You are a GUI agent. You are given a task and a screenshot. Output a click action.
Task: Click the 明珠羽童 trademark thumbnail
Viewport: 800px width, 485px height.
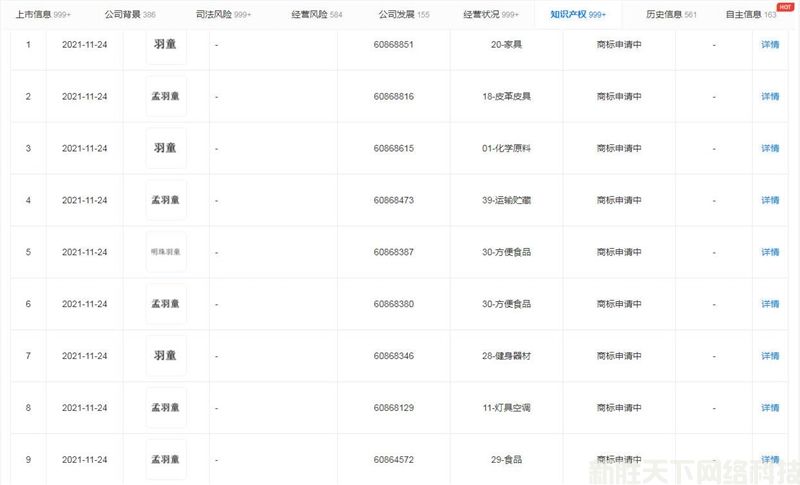point(166,252)
